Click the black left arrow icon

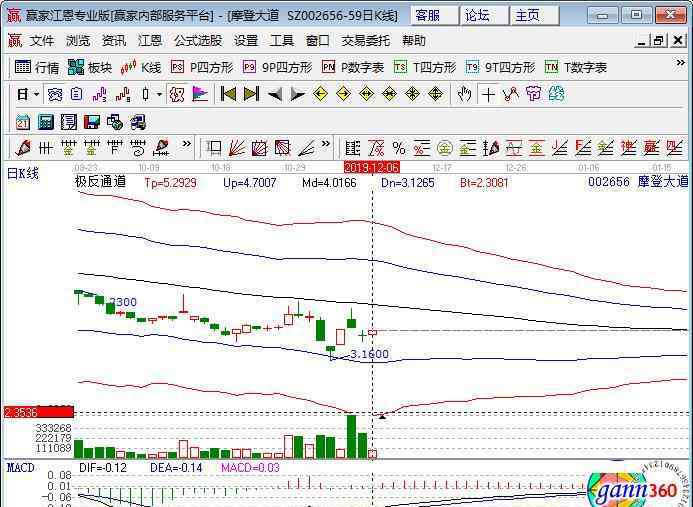tap(274, 94)
